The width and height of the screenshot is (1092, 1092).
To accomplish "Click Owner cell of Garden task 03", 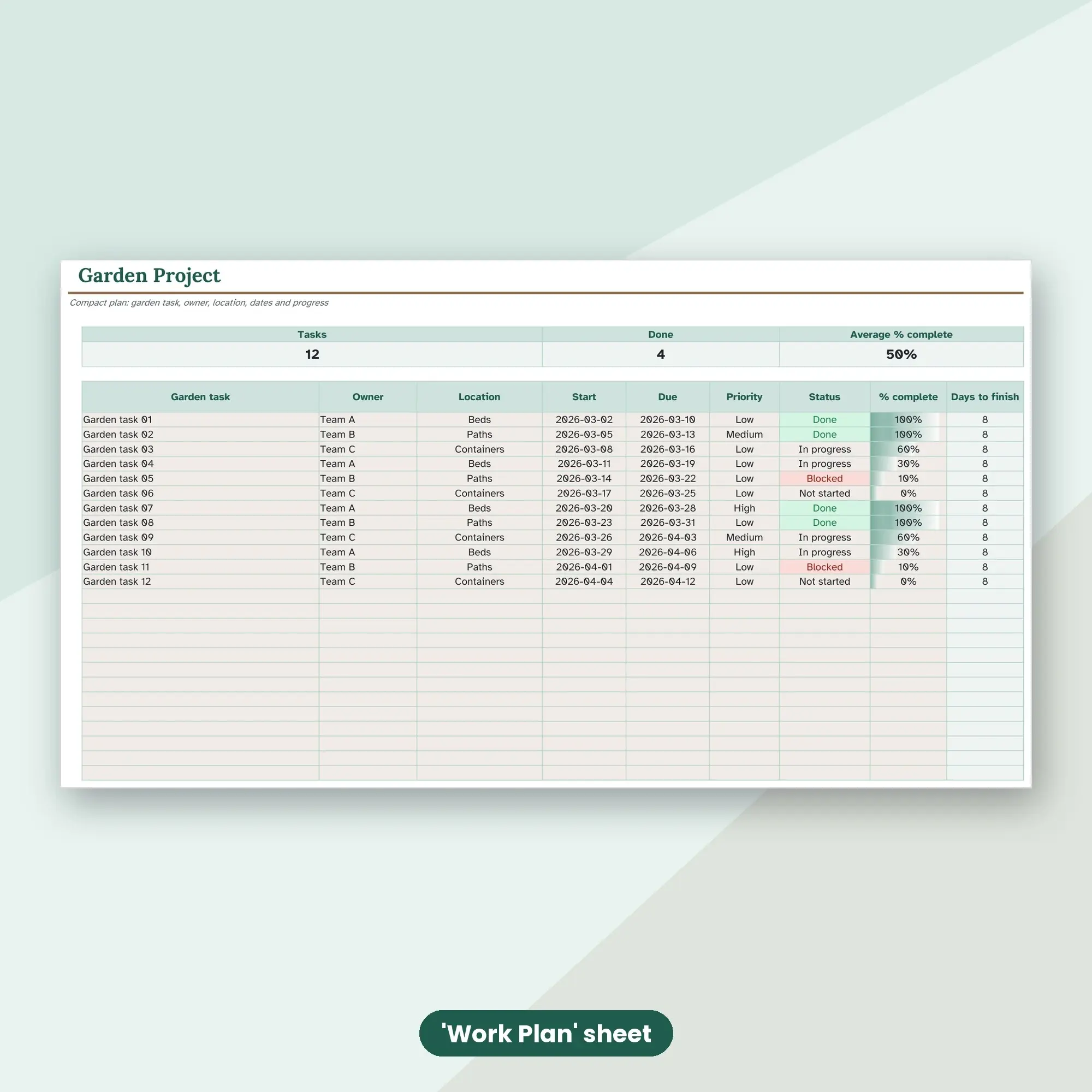I will pos(368,449).
